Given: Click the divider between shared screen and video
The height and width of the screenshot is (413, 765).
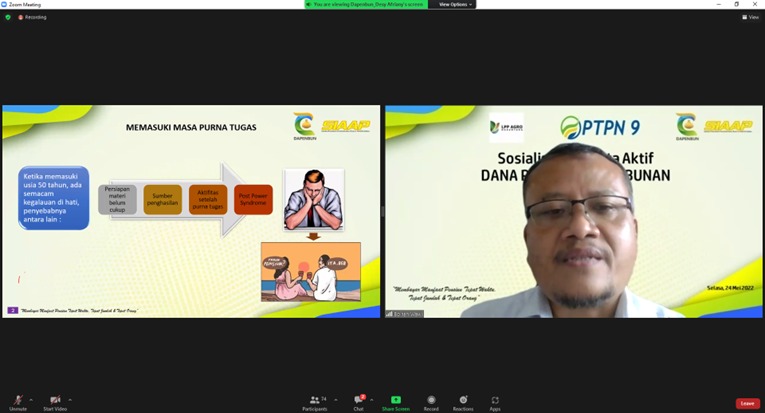Looking at the screenshot, I should click(x=382, y=211).
